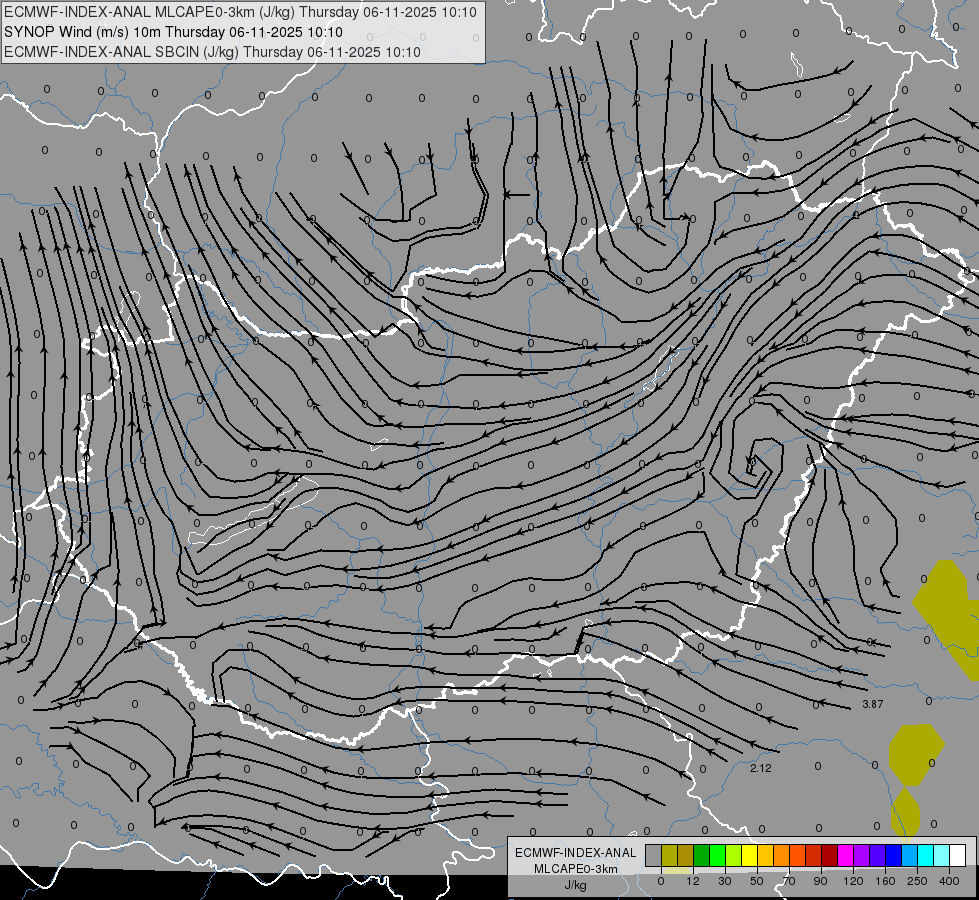Click the magenta legend swatch

[x=845, y=855]
